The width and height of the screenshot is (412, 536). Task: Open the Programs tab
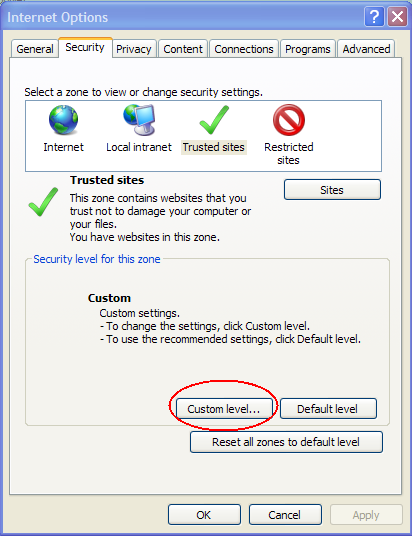coord(308,49)
